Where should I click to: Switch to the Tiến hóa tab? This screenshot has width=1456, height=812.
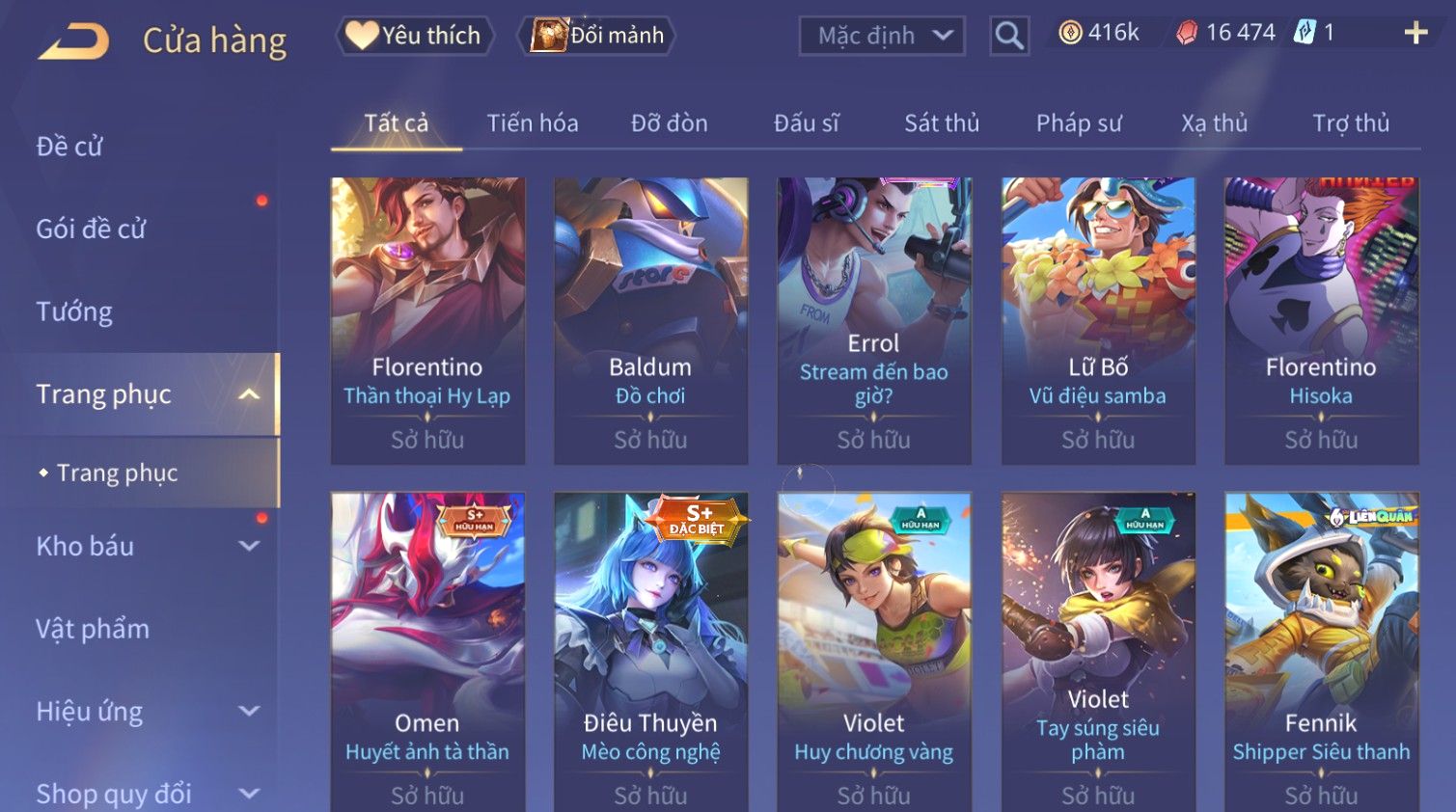point(533,123)
